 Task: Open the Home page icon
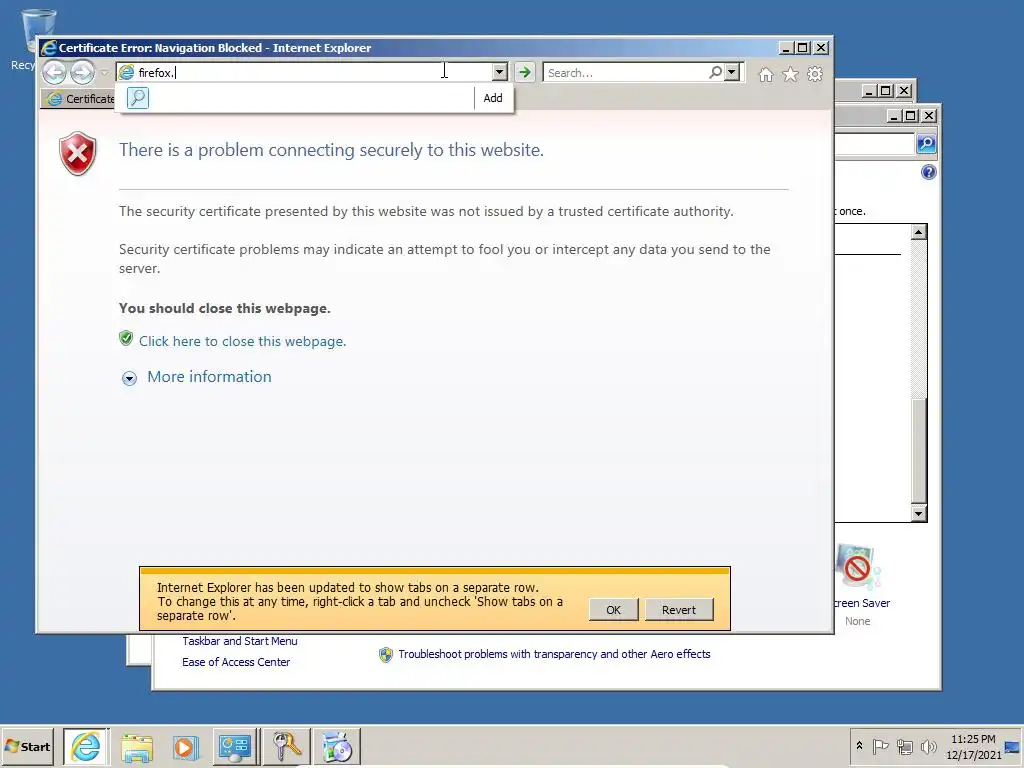pyautogui.click(x=766, y=74)
